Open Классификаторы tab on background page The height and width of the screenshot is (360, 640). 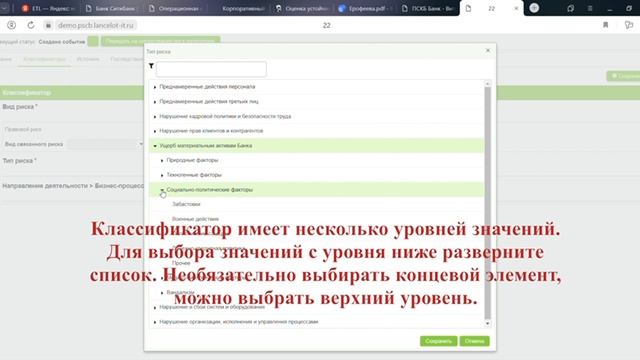tap(44, 59)
